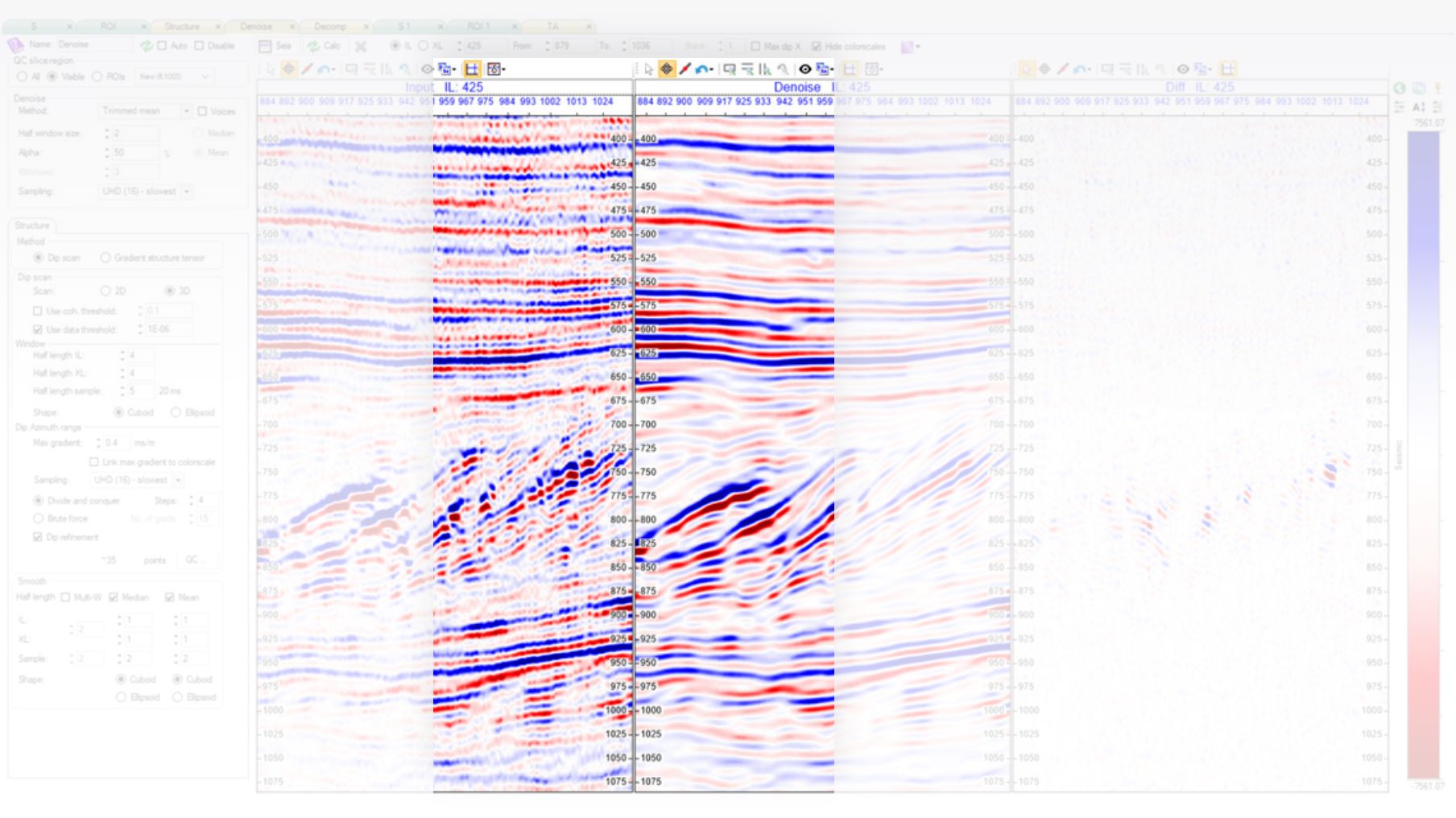Click the vertical bars icon in Denoise toolbar
Image resolution: width=1456 pixels, height=818 pixels.
764,69
